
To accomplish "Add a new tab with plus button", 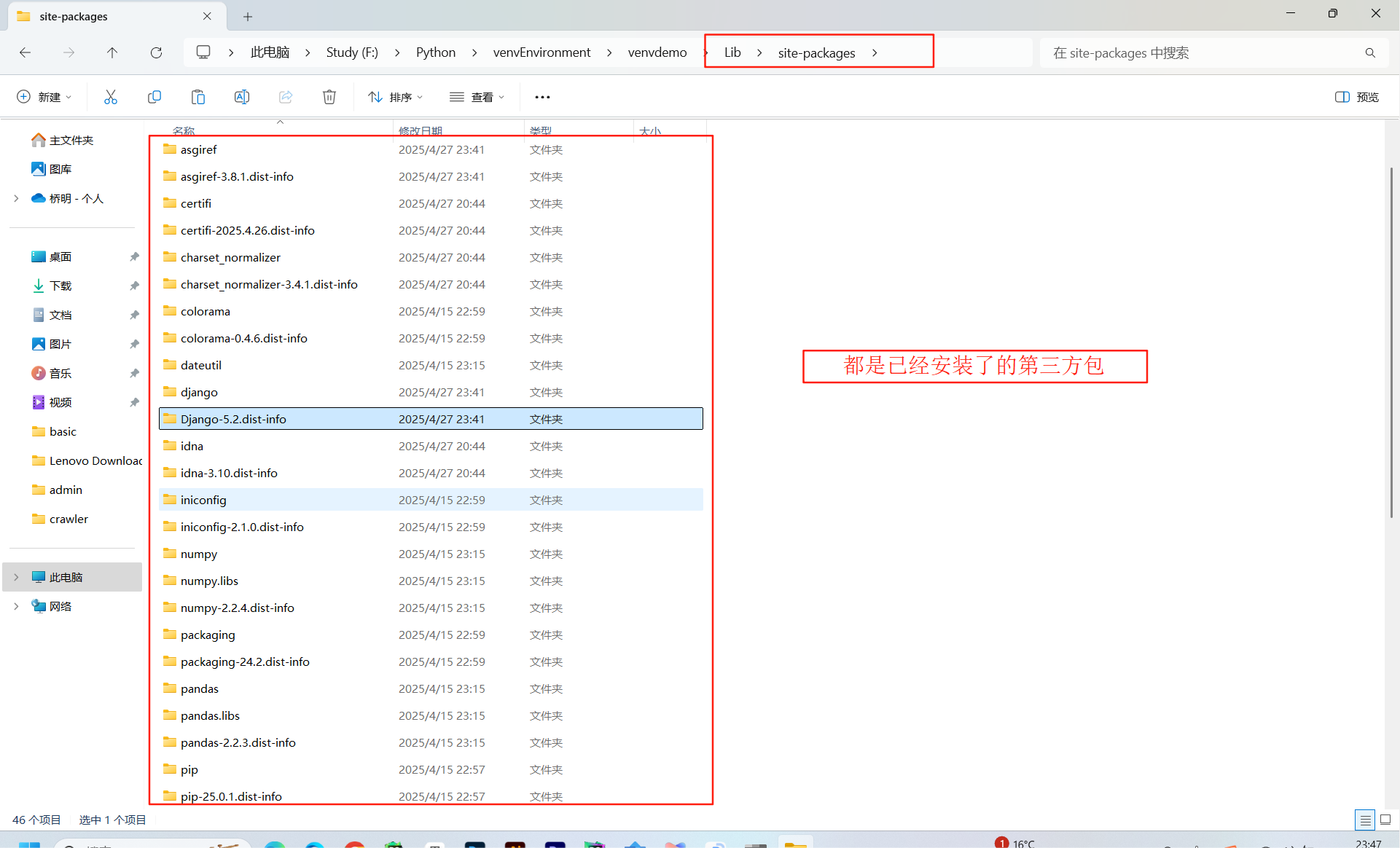I will pyautogui.click(x=248, y=16).
